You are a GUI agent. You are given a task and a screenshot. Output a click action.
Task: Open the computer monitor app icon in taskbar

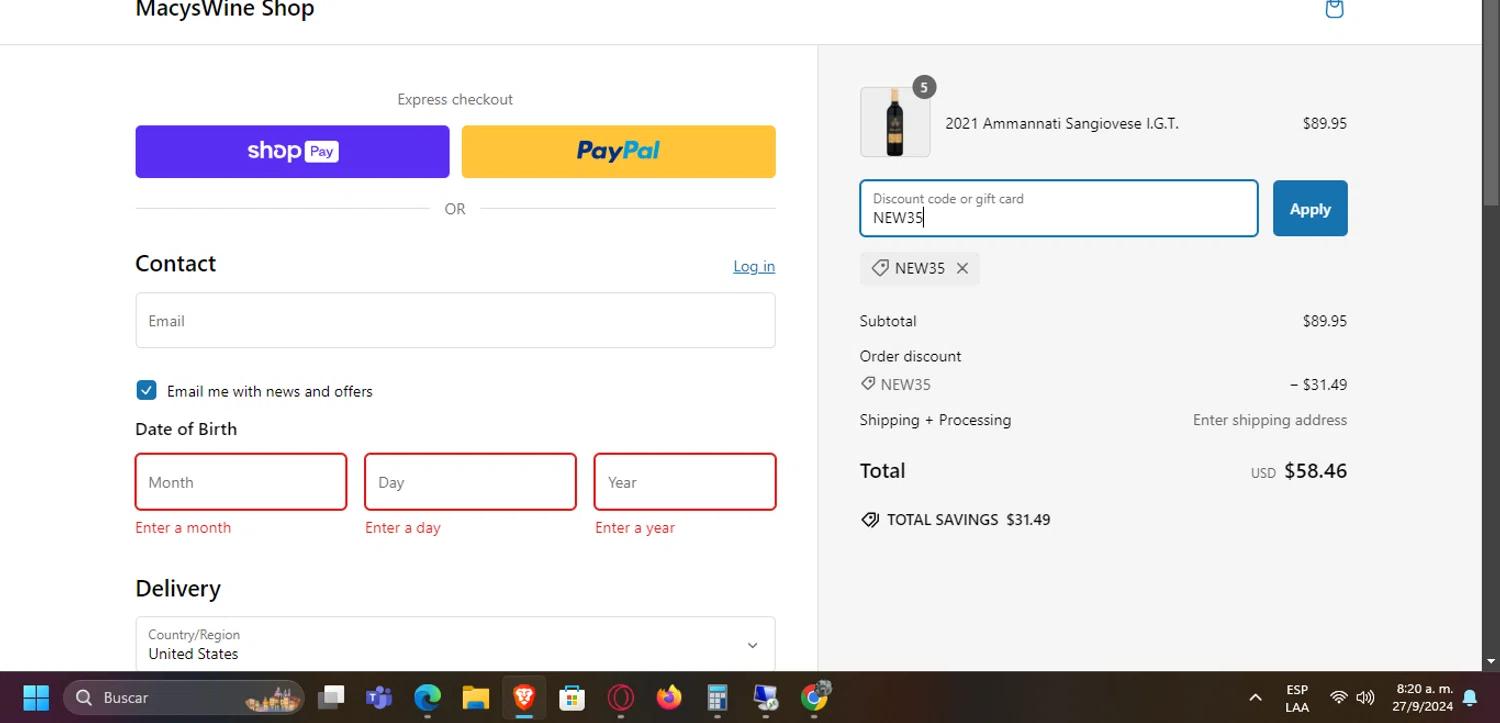(765, 697)
